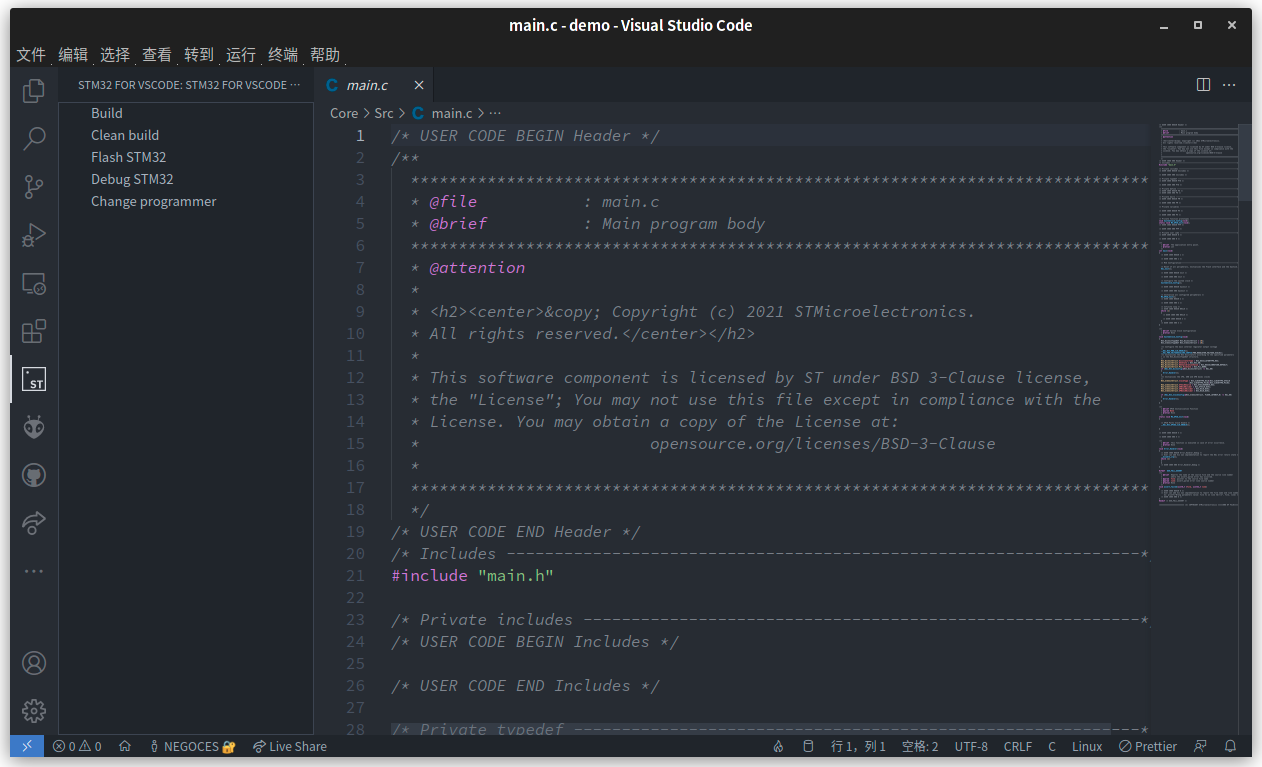
Task: Click Prettier status bar item
Action: (1148, 746)
